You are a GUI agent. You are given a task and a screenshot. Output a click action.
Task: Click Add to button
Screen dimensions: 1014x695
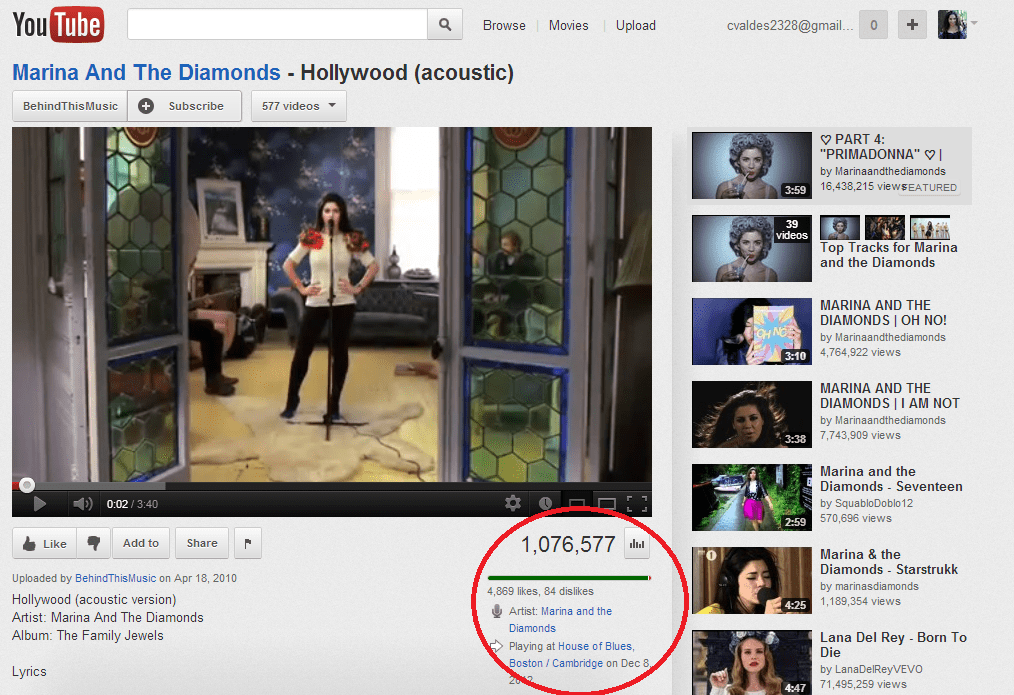coord(141,543)
